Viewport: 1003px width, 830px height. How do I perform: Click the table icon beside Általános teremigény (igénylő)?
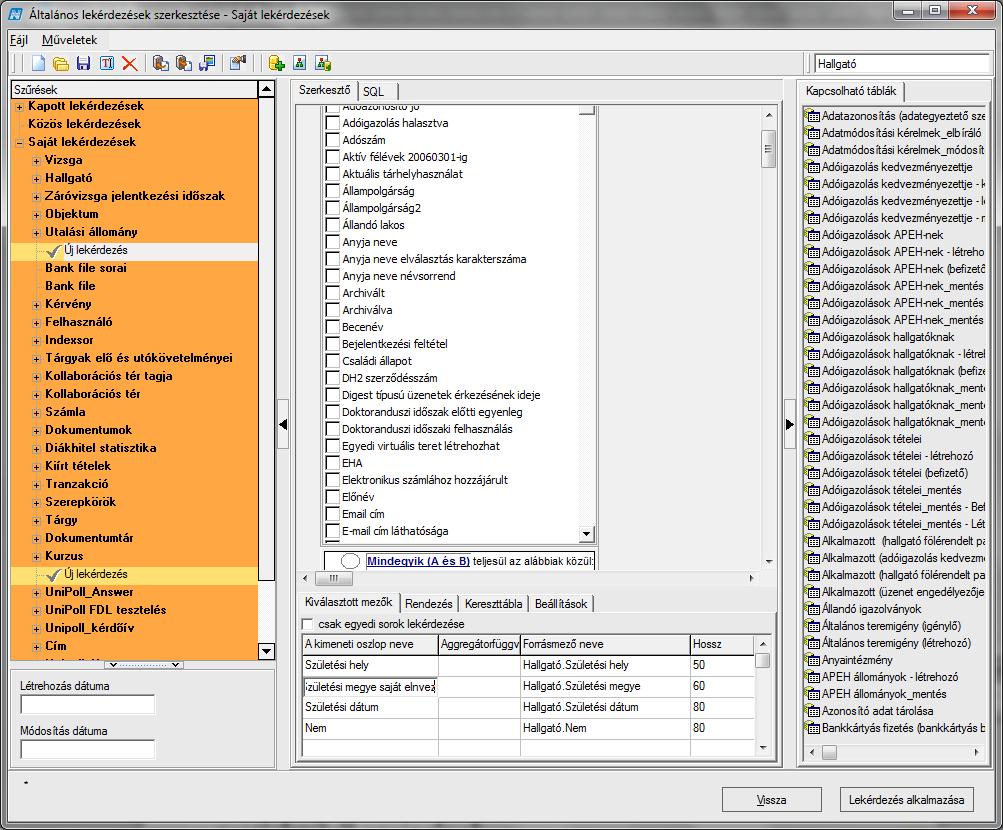tap(812, 626)
